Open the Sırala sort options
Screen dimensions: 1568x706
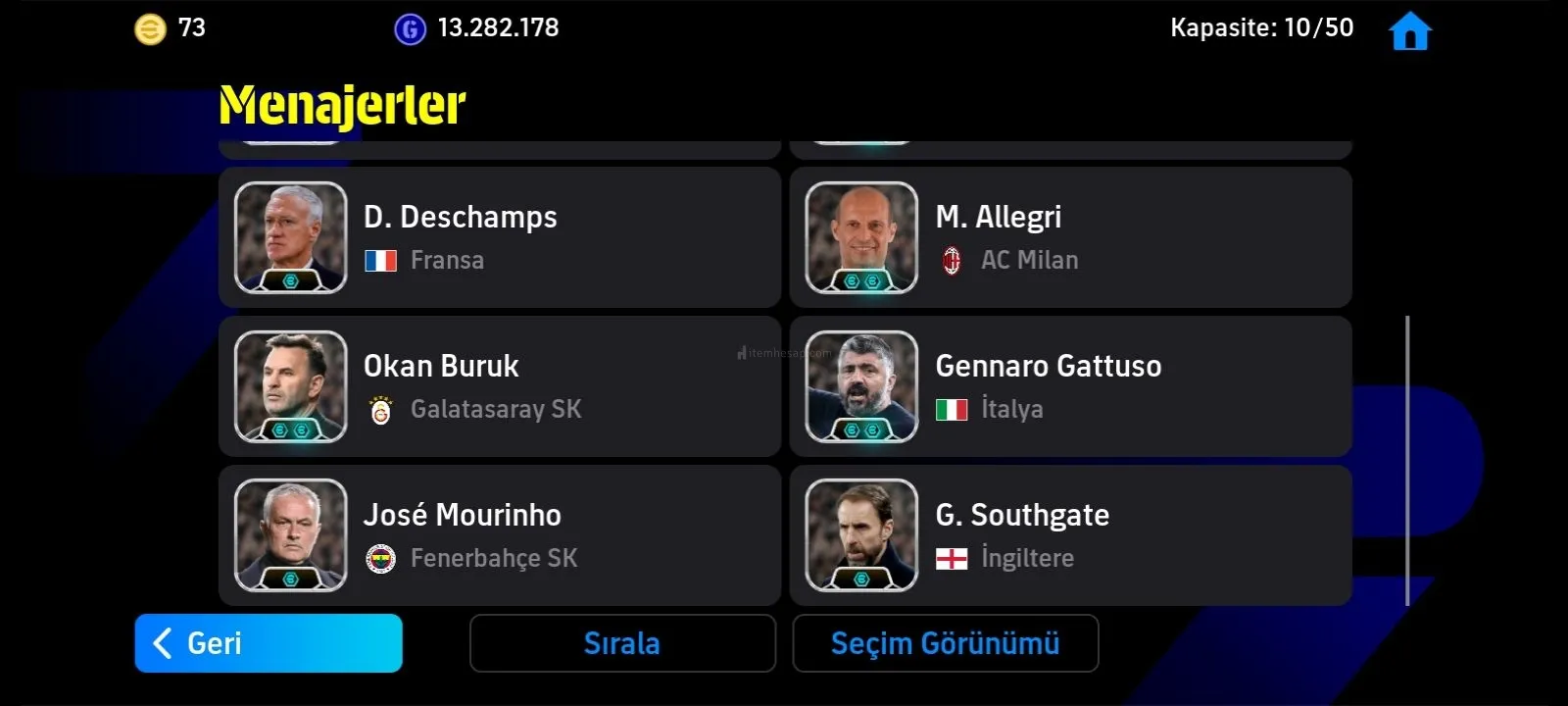(x=622, y=643)
